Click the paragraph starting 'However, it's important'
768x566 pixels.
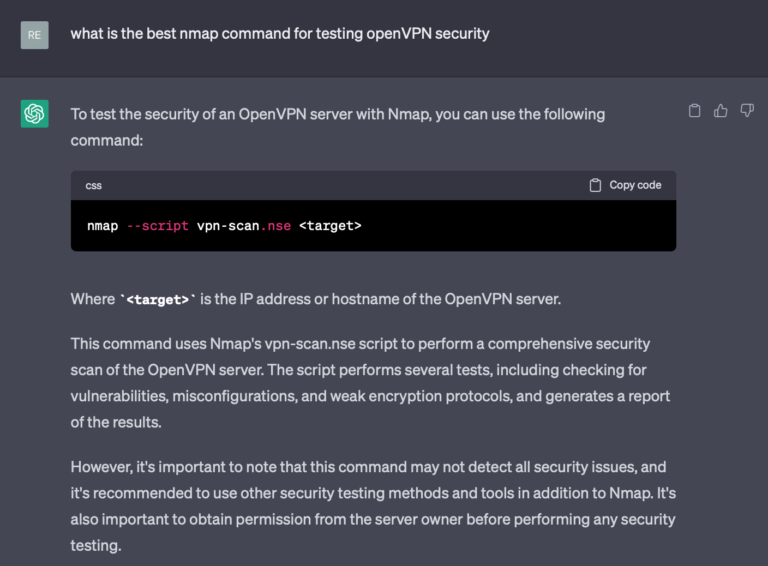coord(373,506)
